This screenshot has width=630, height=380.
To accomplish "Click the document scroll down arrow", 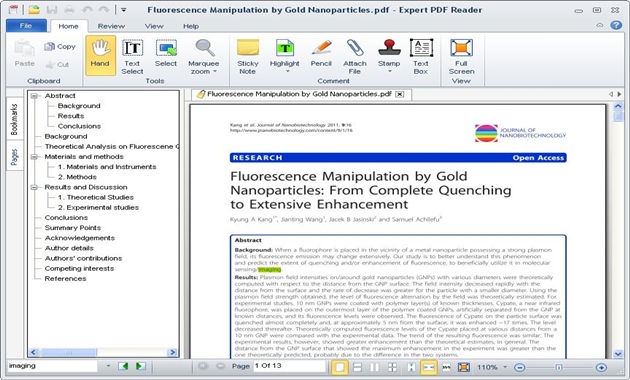I will [618, 354].
